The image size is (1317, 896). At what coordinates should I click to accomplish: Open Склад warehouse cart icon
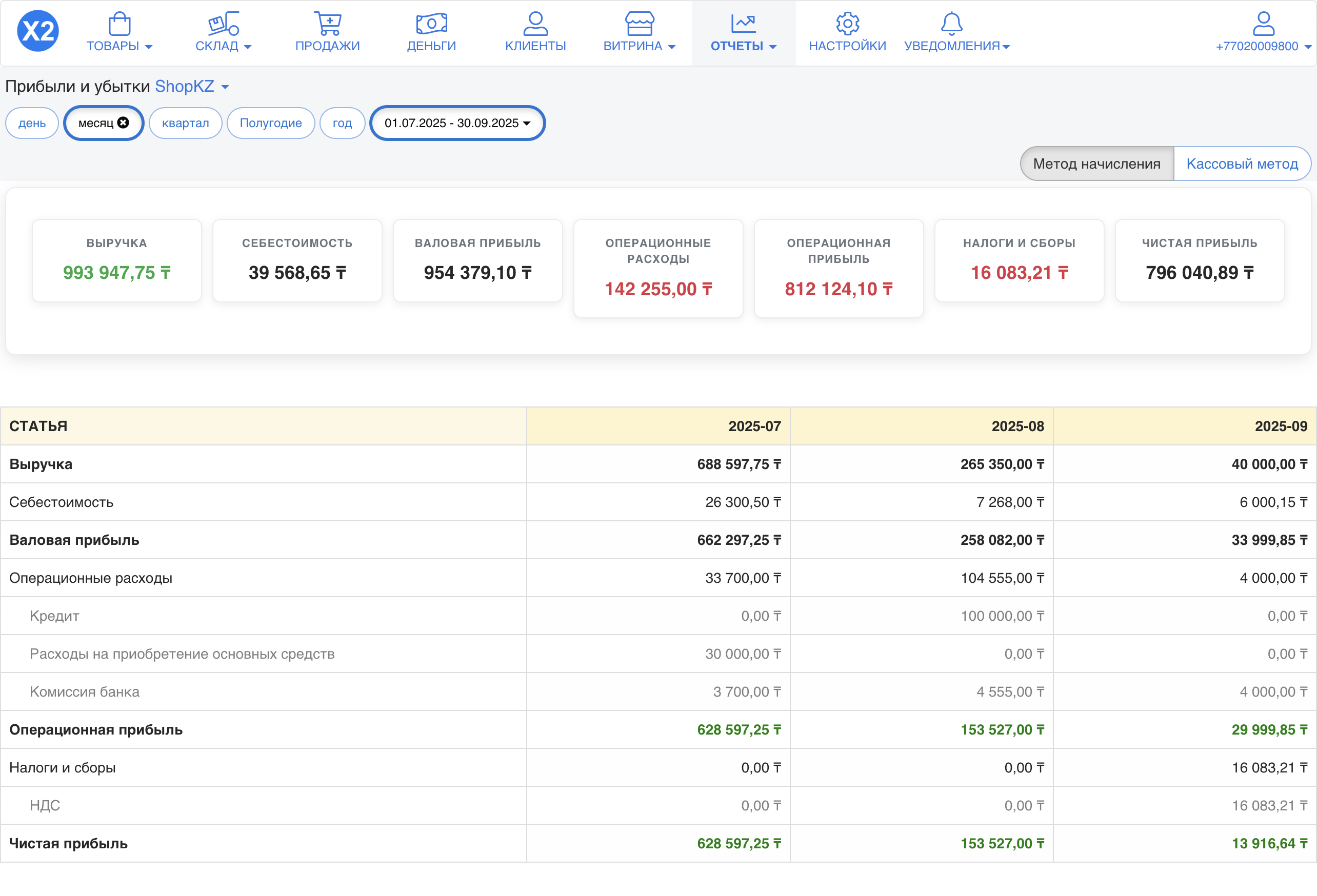(x=223, y=24)
